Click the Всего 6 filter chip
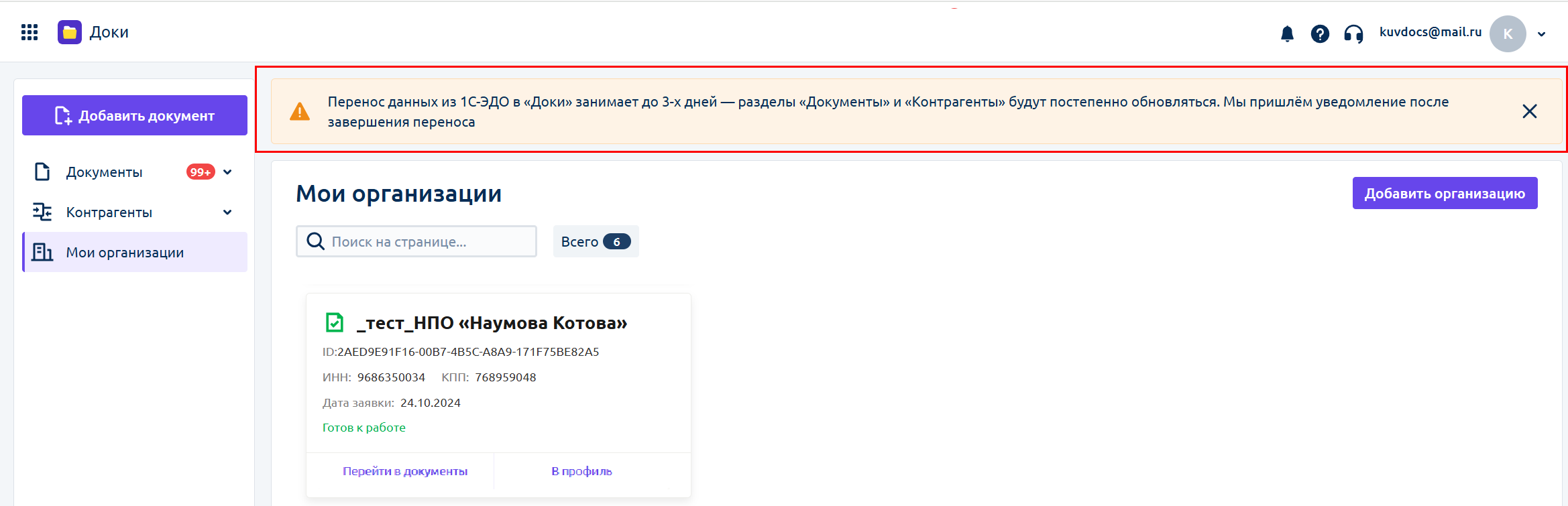The width and height of the screenshot is (1568, 506). coord(596,241)
